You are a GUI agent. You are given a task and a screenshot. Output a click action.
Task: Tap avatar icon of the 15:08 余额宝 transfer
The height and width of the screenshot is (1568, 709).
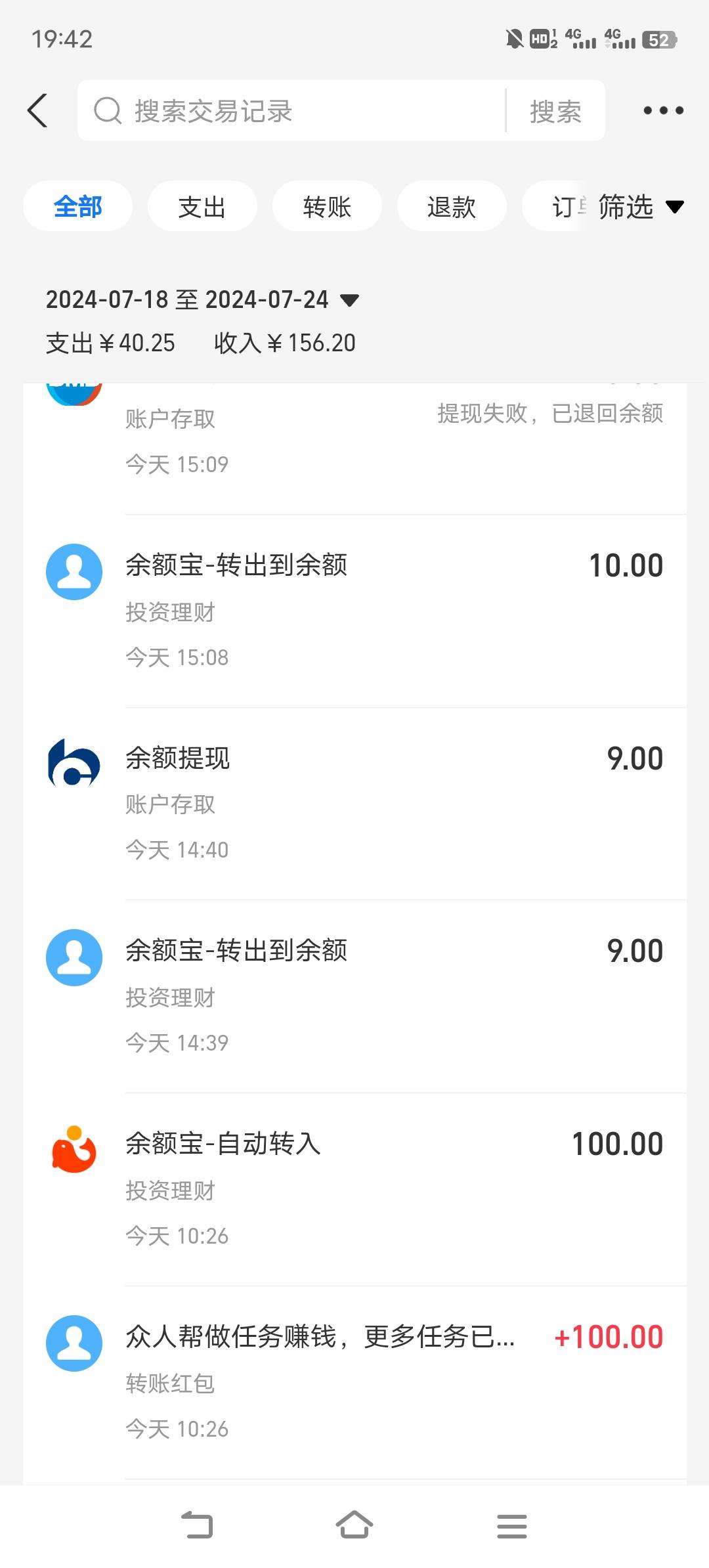point(74,571)
